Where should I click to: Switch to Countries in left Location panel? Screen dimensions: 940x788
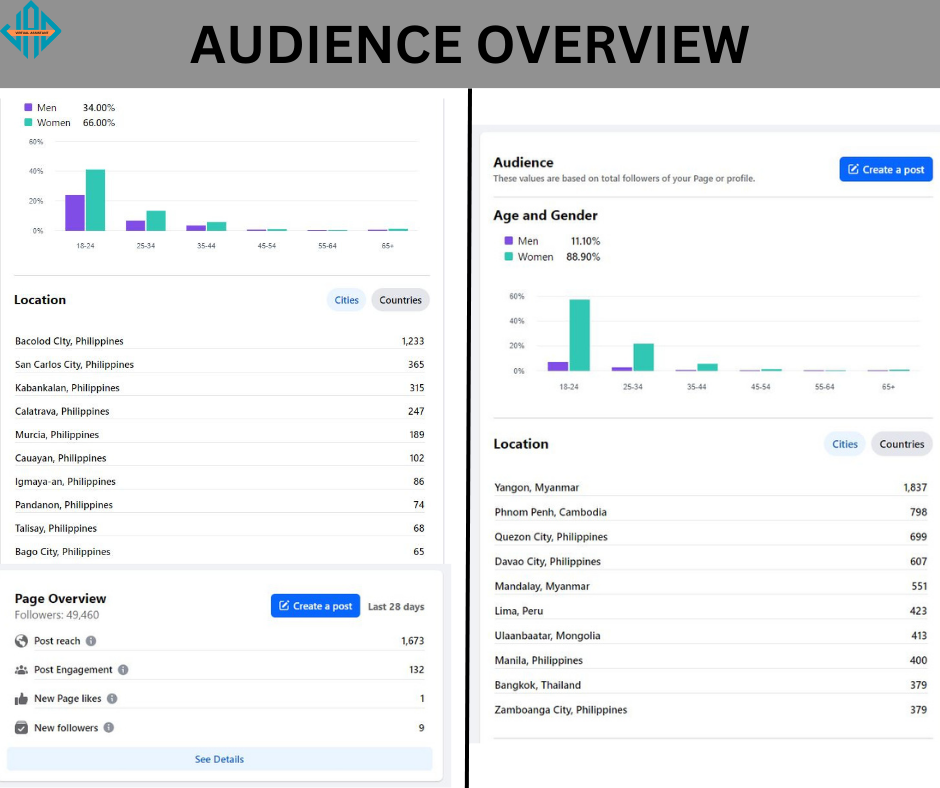(x=400, y=300)
